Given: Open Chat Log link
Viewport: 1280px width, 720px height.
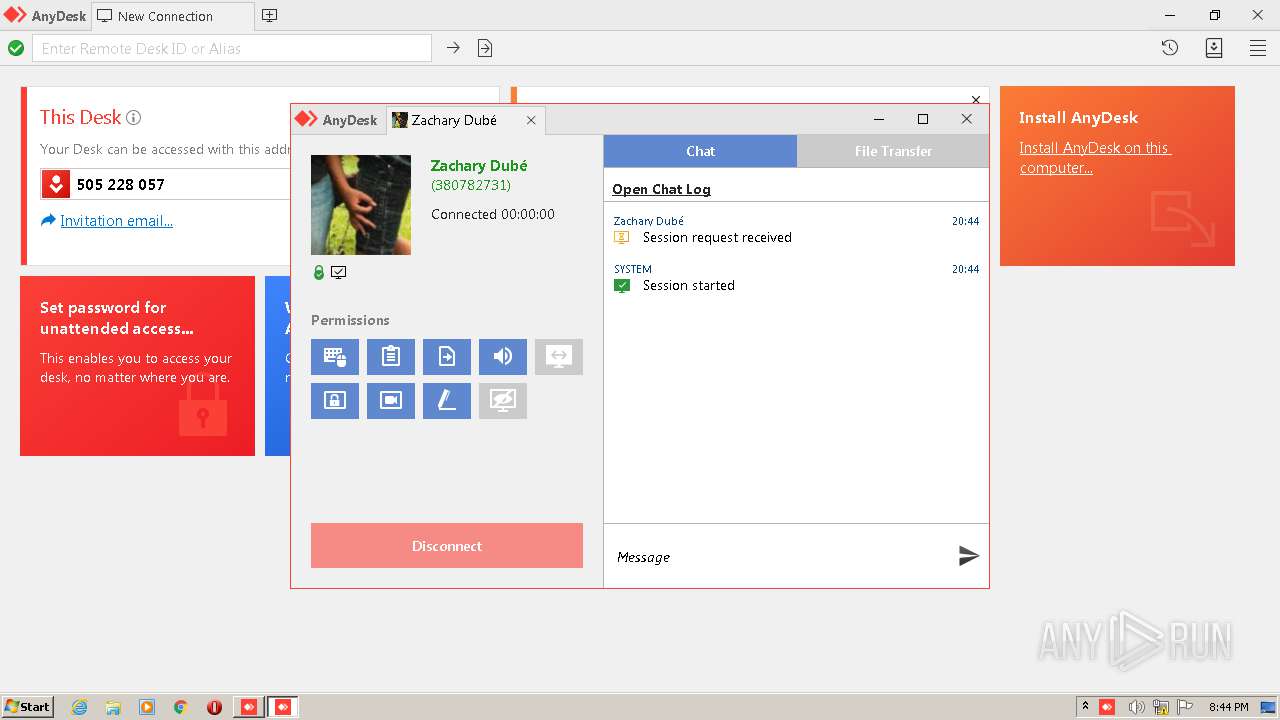Looking at the screenshot, I should pos(661,189).
